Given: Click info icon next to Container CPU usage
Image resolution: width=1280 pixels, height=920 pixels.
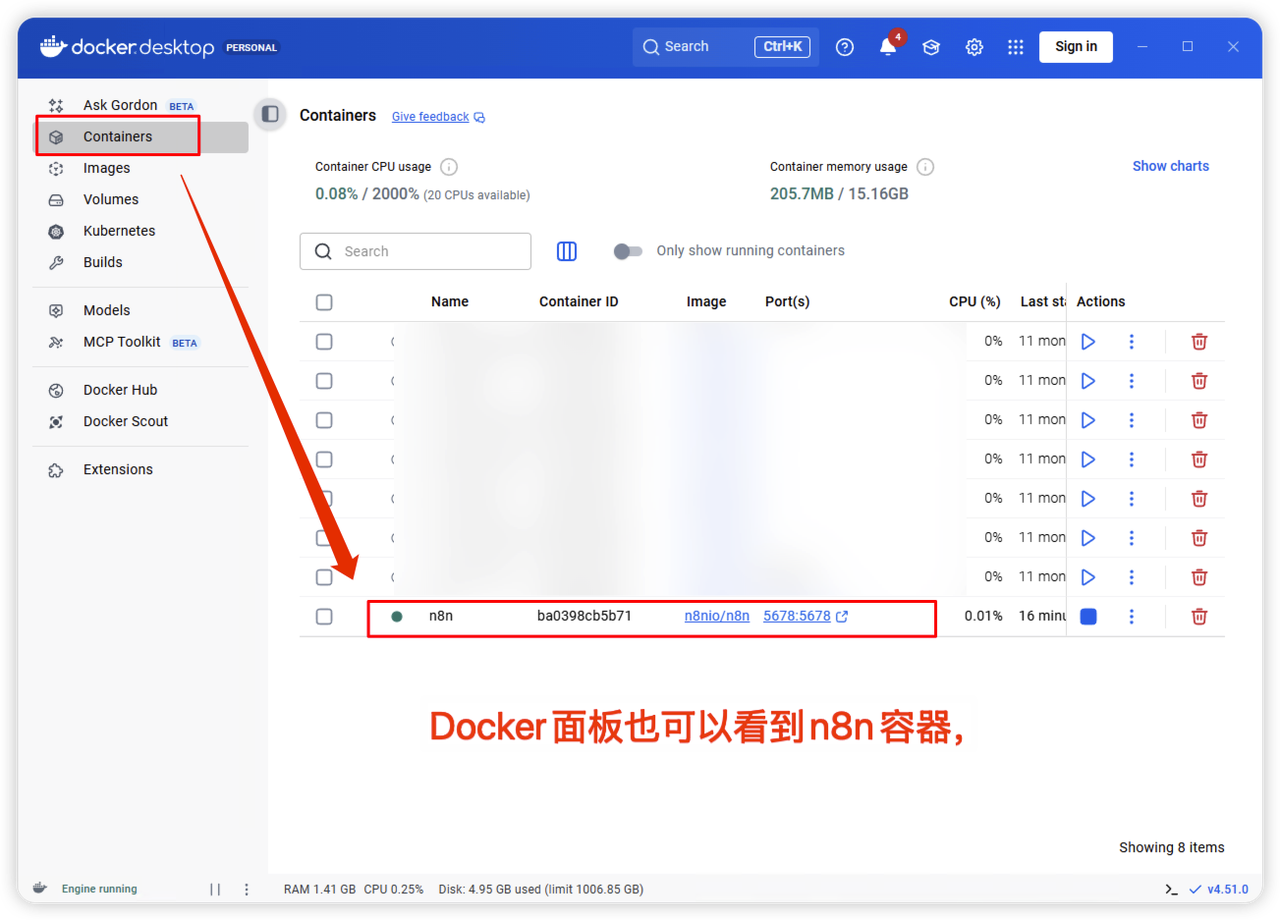Looking at the screenshot, I should (x=449, y=167).
